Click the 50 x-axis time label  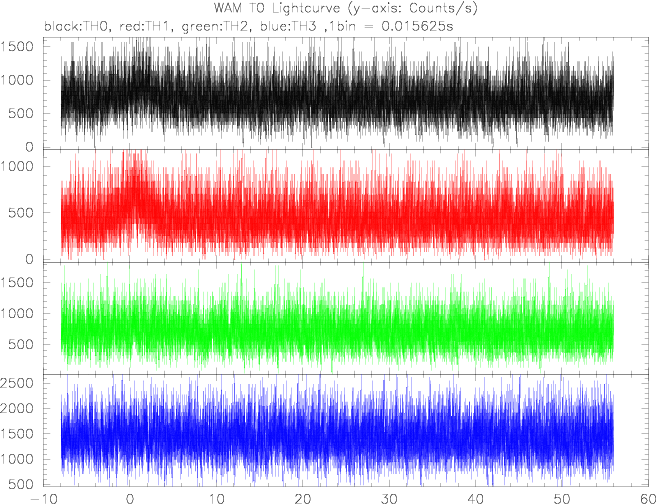562,499
